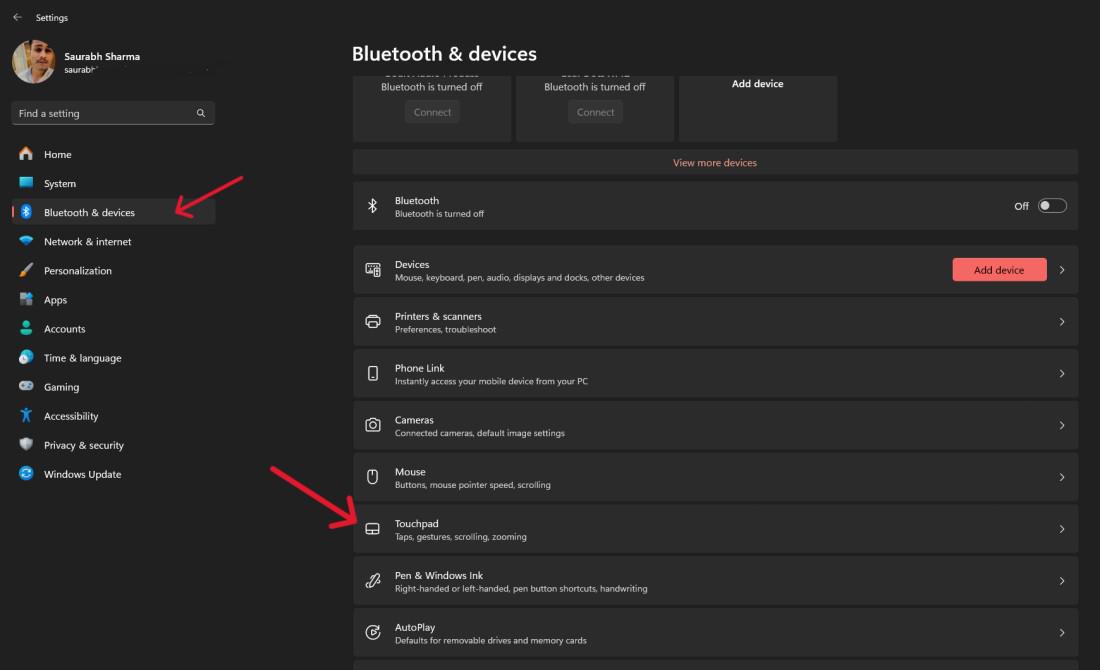Turn on the Bluetooth toggle switch
Image resolution: width=1100 pixels, height=670 pixels.
[x=1052, y=206]
